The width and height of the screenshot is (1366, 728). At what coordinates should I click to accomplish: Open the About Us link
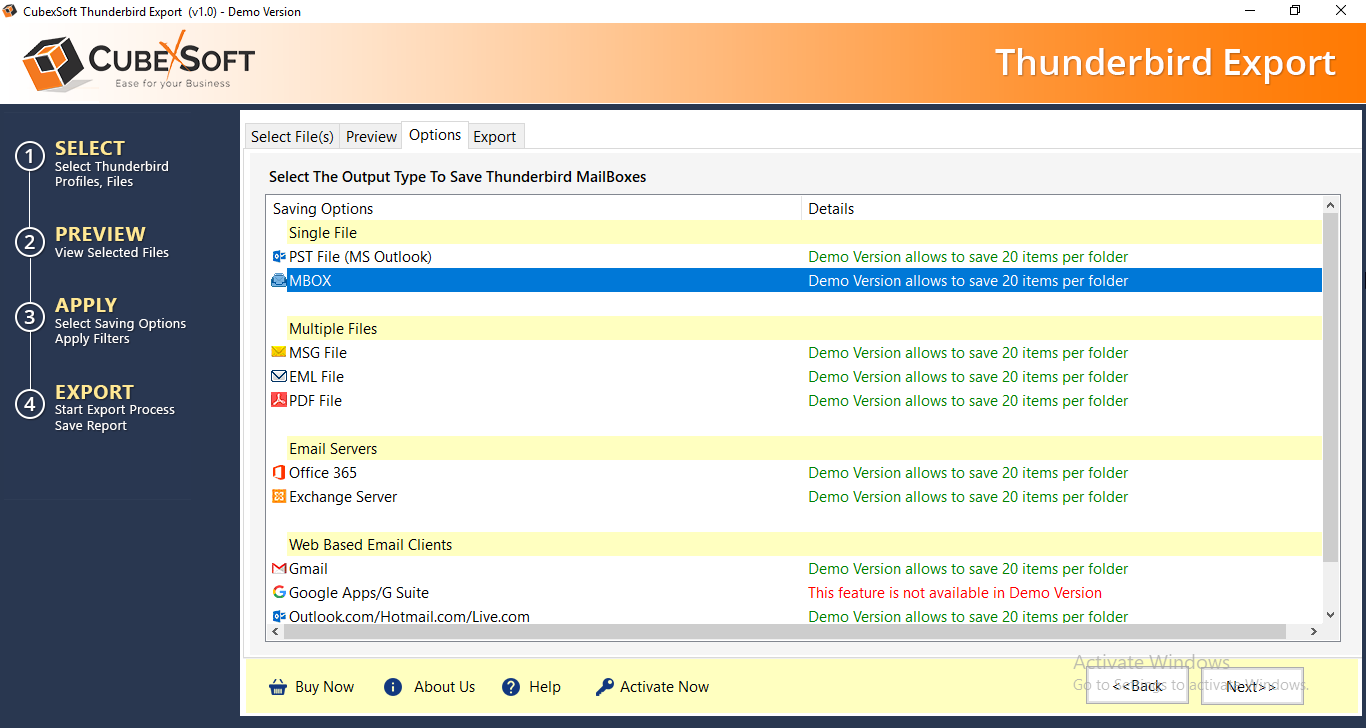(x=445, y=687)
